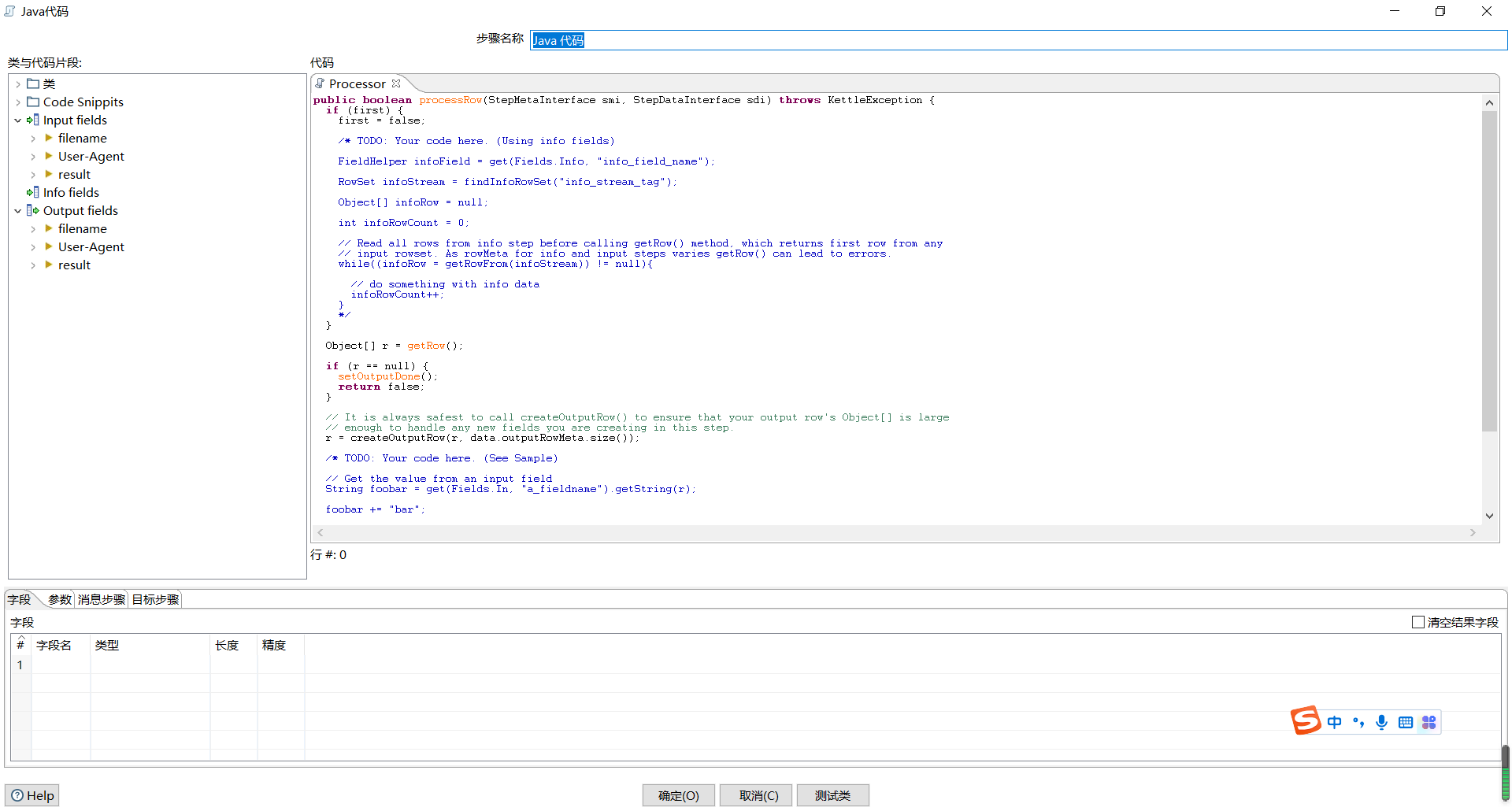Click the Code Snippits folder icon
1512x811 pixels.
tap(33, 102)
